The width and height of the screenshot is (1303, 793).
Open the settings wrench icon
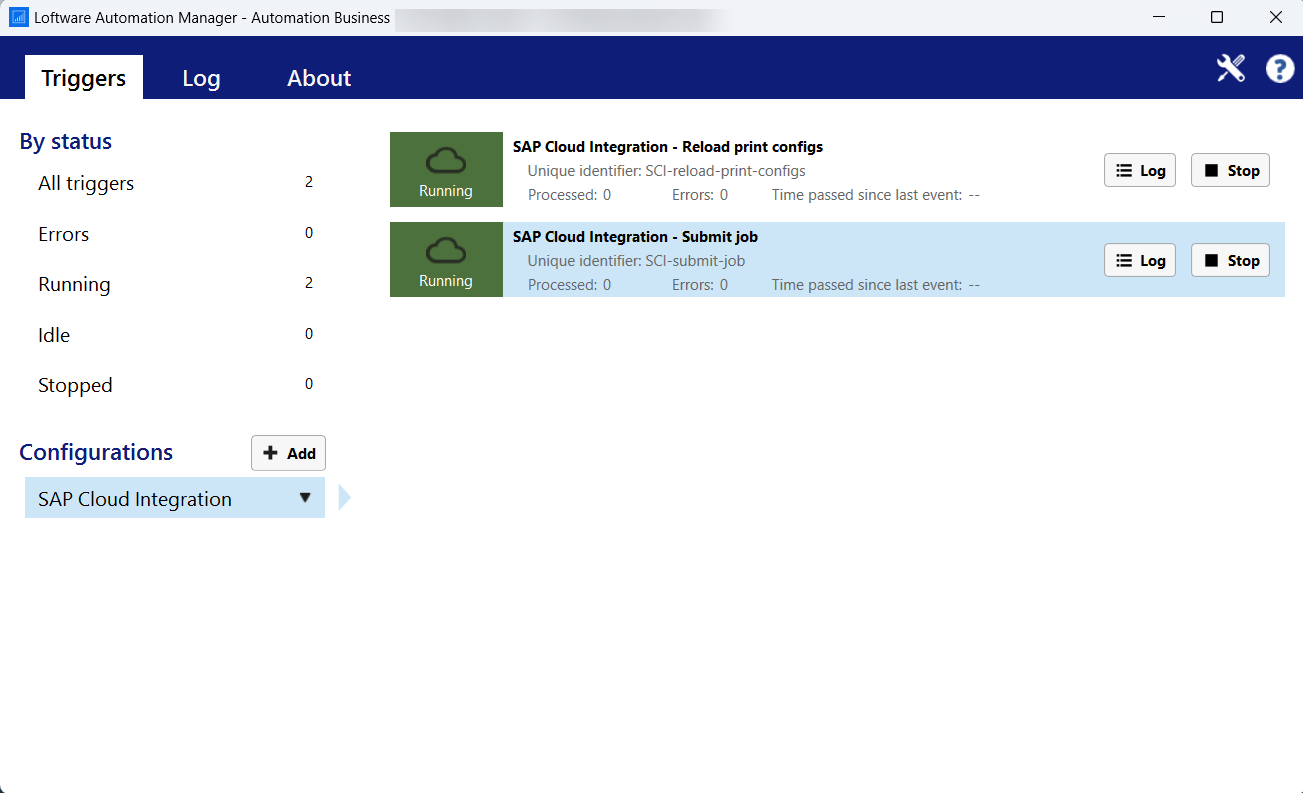click(1230, 68)
